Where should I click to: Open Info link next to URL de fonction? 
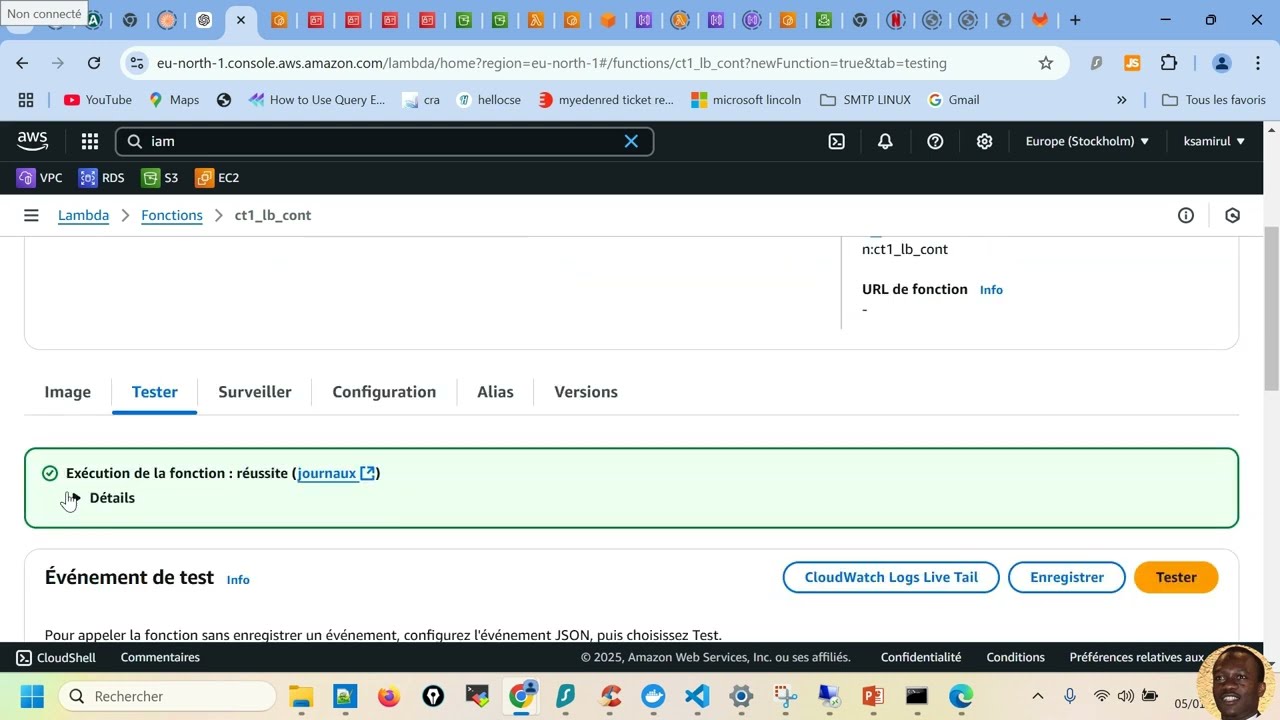click(x=991, y=290)
